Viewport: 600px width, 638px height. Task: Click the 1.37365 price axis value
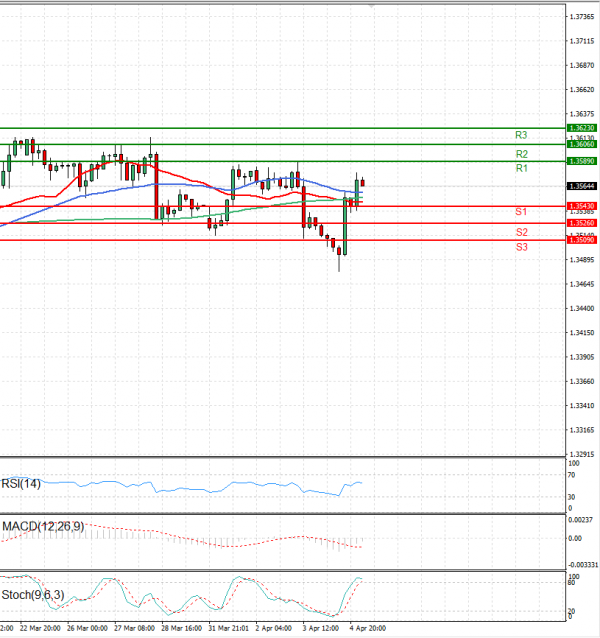tap(582, 17)
